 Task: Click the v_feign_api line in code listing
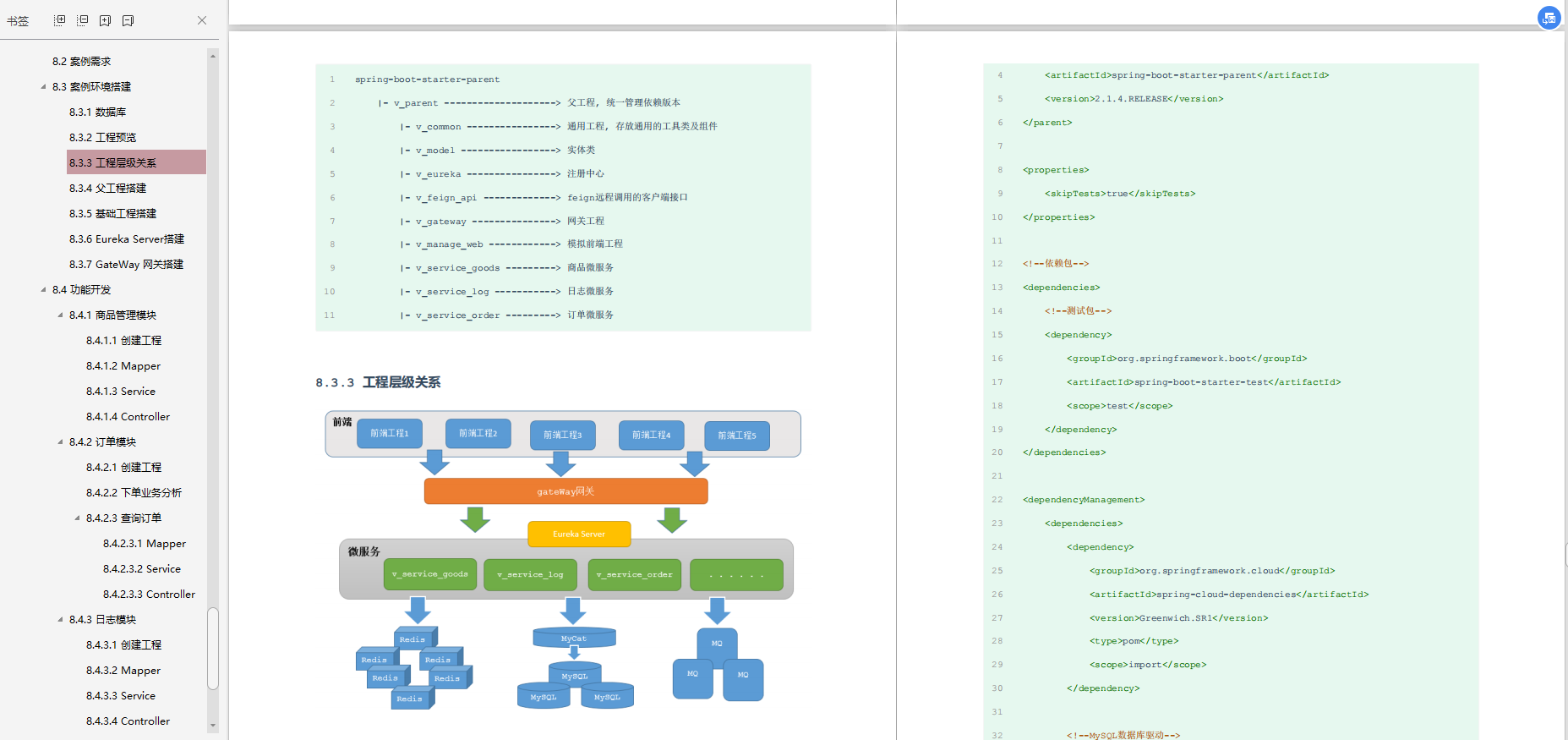544,198
